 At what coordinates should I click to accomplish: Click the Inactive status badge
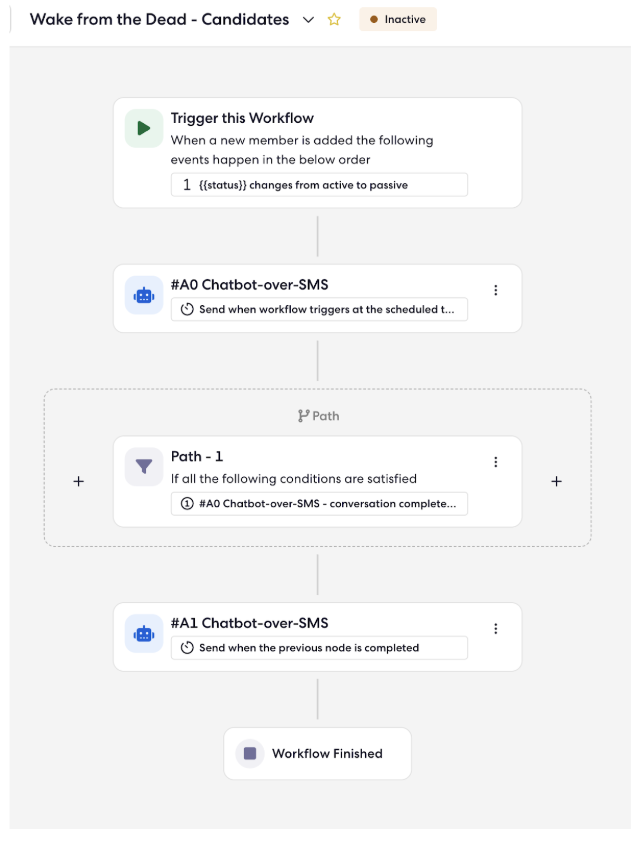pos(398,19)
